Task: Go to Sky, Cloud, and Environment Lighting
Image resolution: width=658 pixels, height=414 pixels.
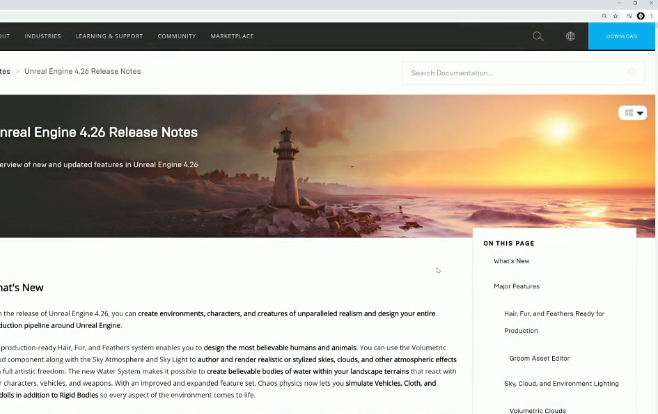Action: [561, 383]
